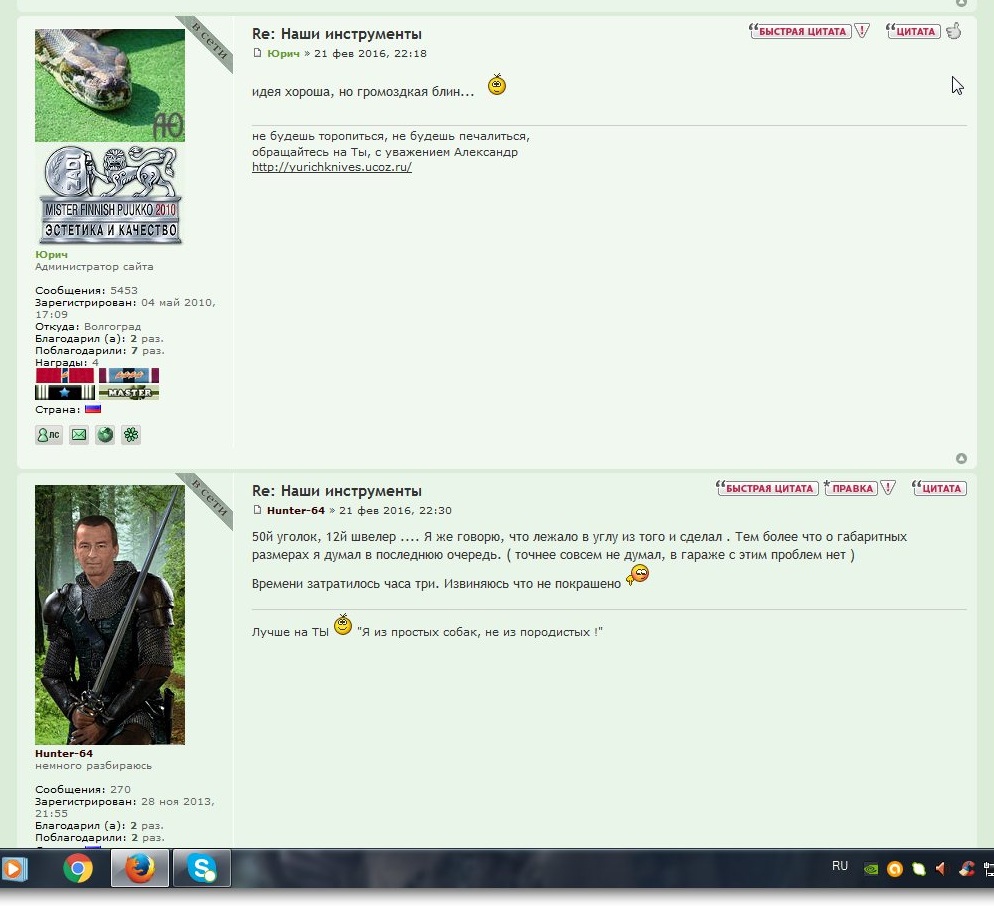Click the blue-orange award ribbon of Юрич
994x908 pixels.
click(x=129, y=375)
